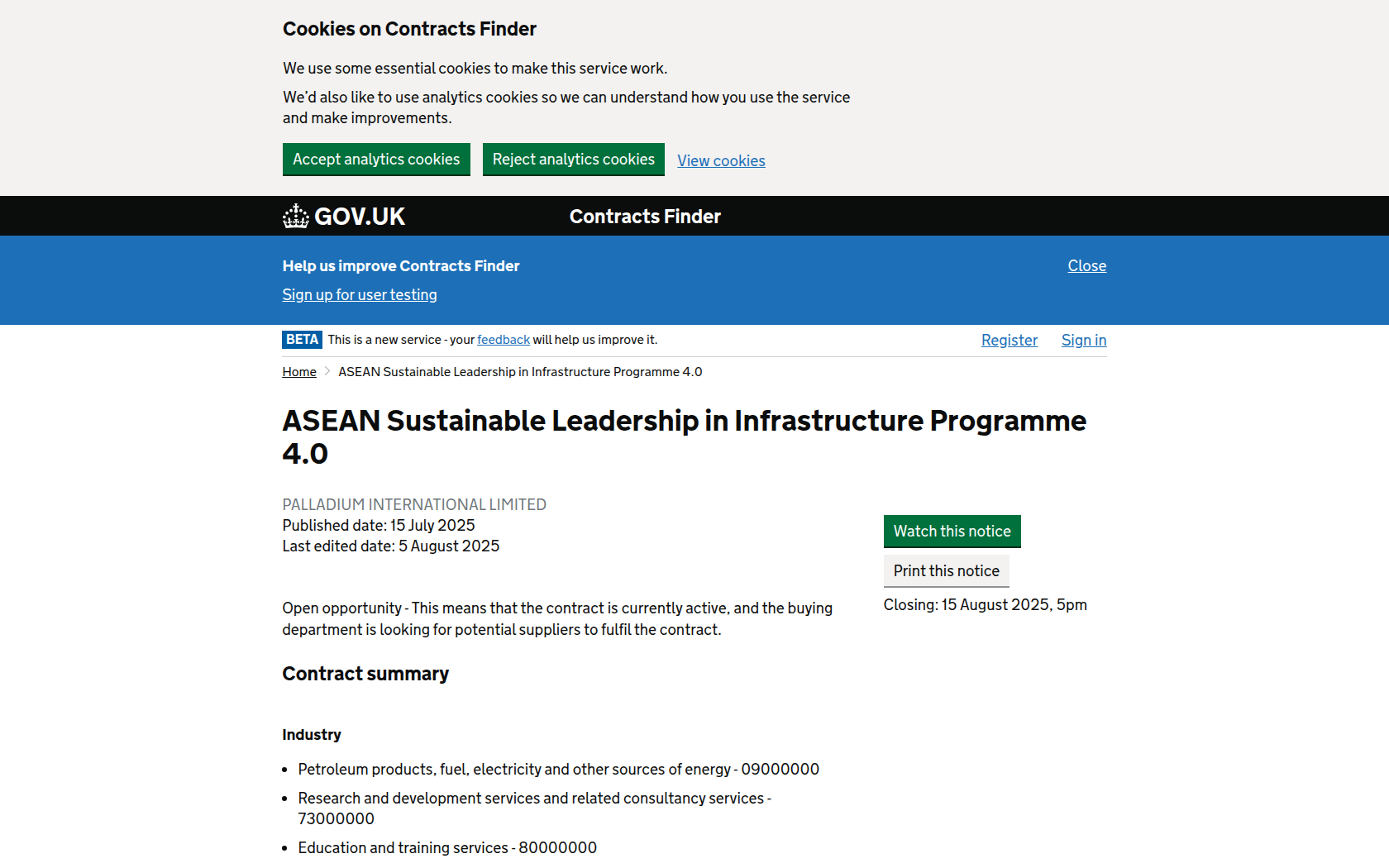Click Education and training services list item
1389x868 pixels.
point(447,848)
